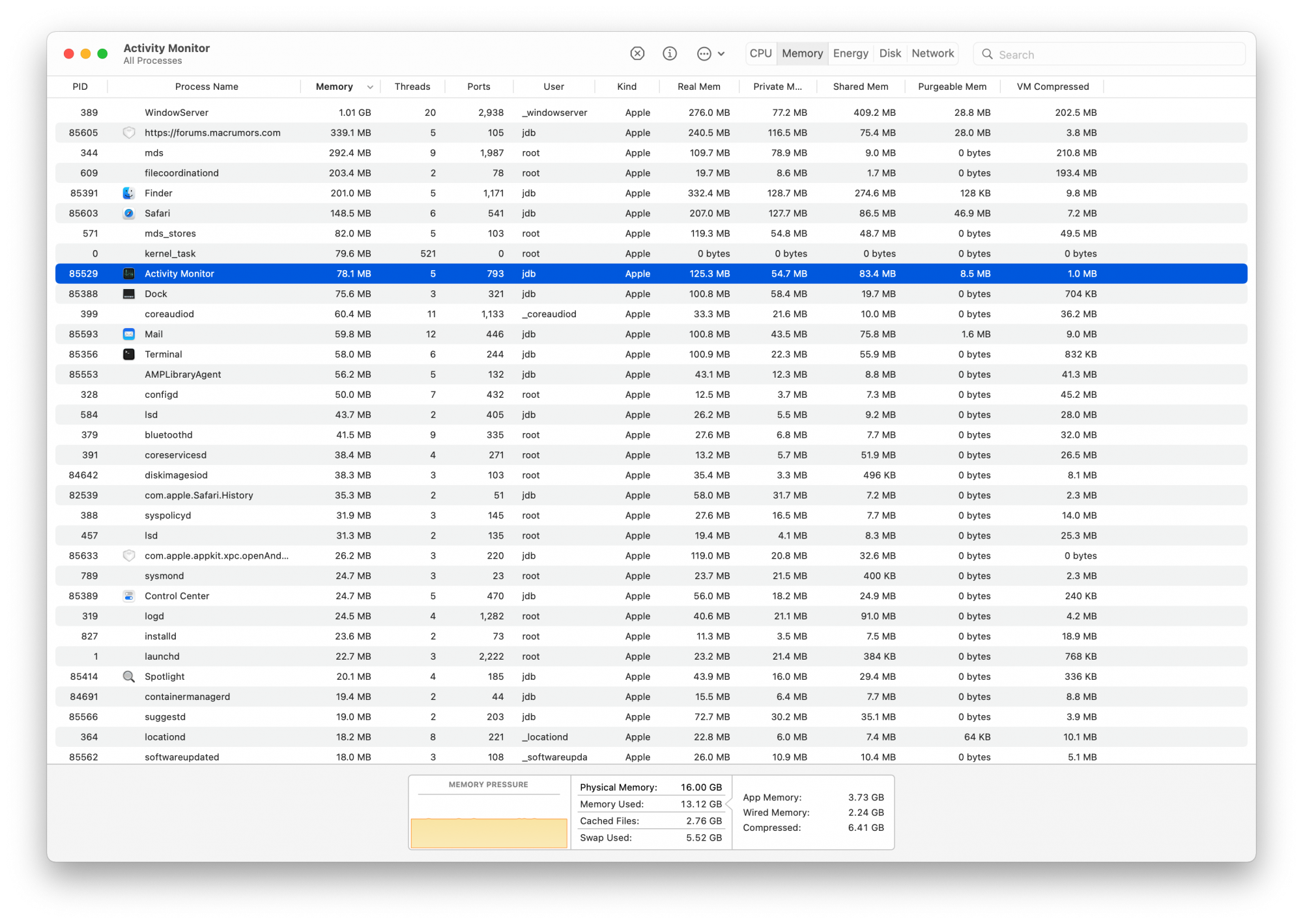The width and height of the screenshot is (1303, 924).
Task: Click the Memory Used value 13.12 GB
Action: pyautogui.click(x=701, y=804)
